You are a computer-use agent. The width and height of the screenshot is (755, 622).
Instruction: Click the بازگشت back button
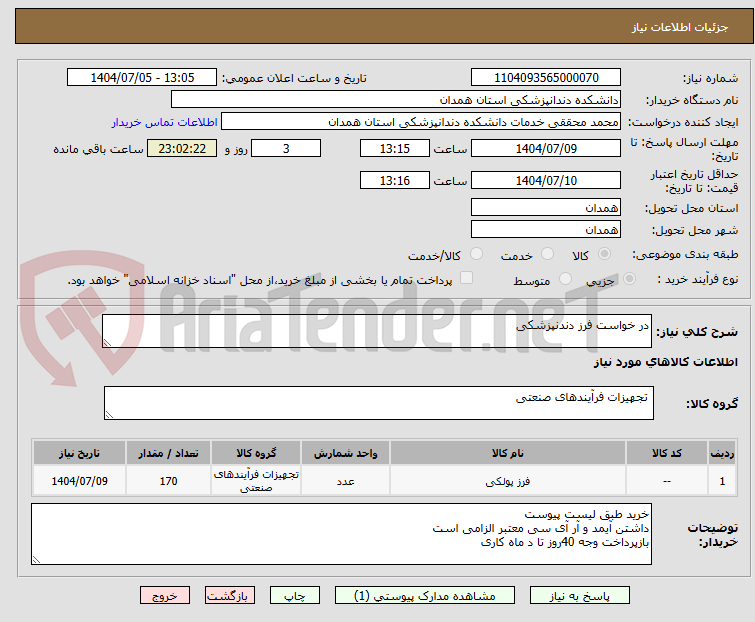pos(230,596)
